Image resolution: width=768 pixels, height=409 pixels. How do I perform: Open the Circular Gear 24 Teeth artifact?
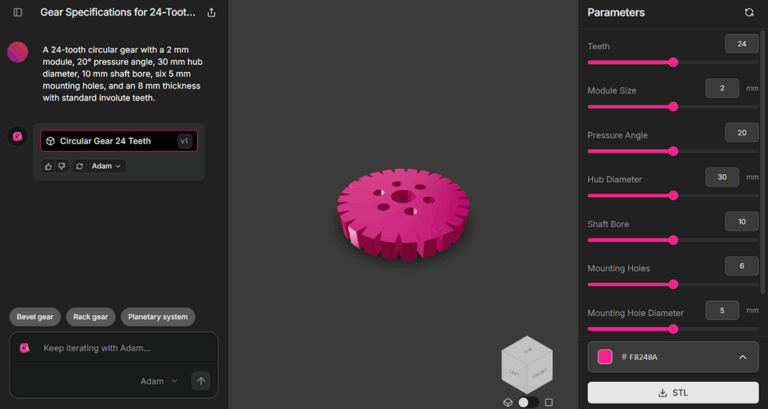point(118,141)
